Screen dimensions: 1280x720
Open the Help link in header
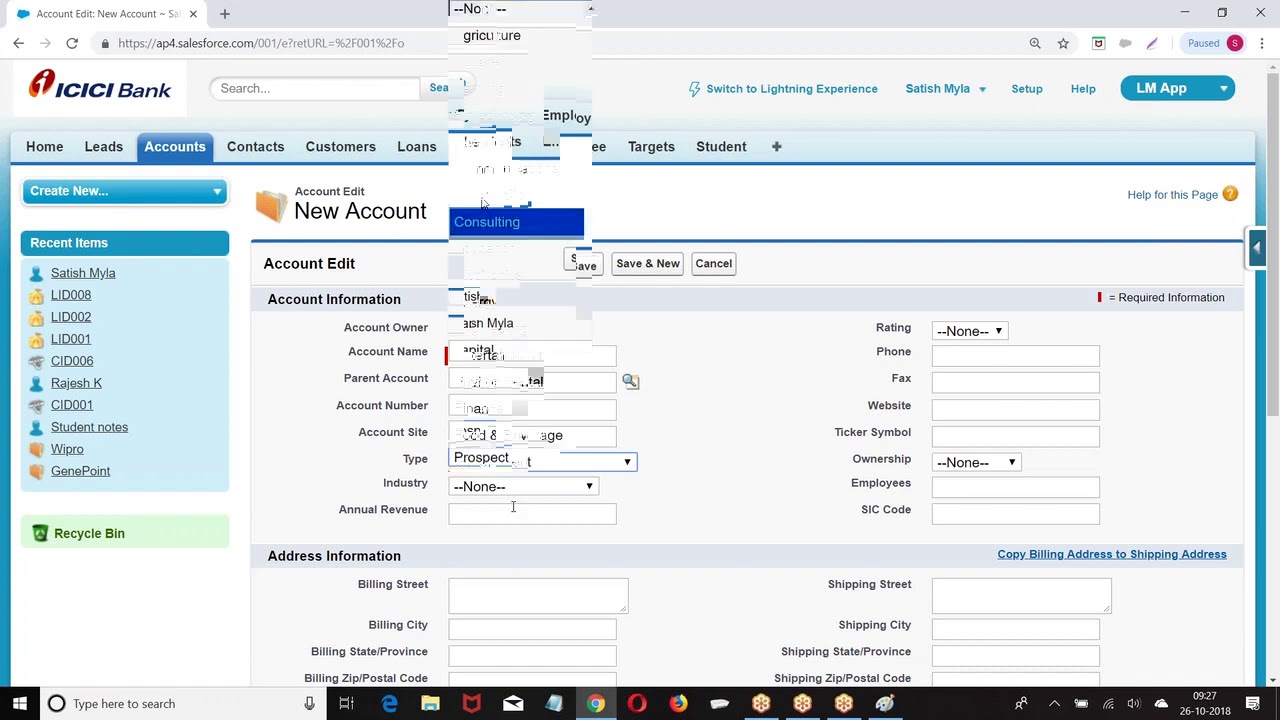pos(1083,89)
